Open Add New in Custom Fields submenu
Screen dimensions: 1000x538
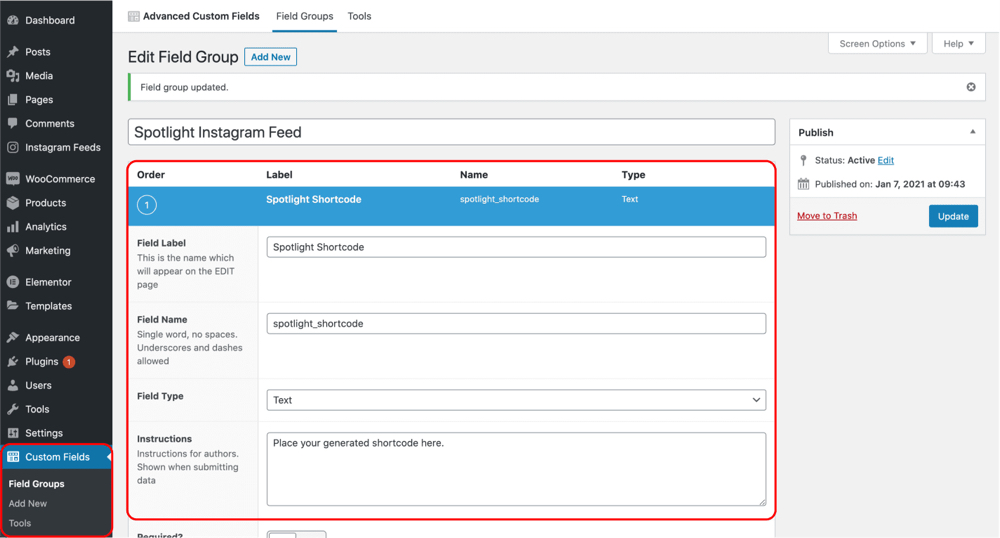pos(27,504)
